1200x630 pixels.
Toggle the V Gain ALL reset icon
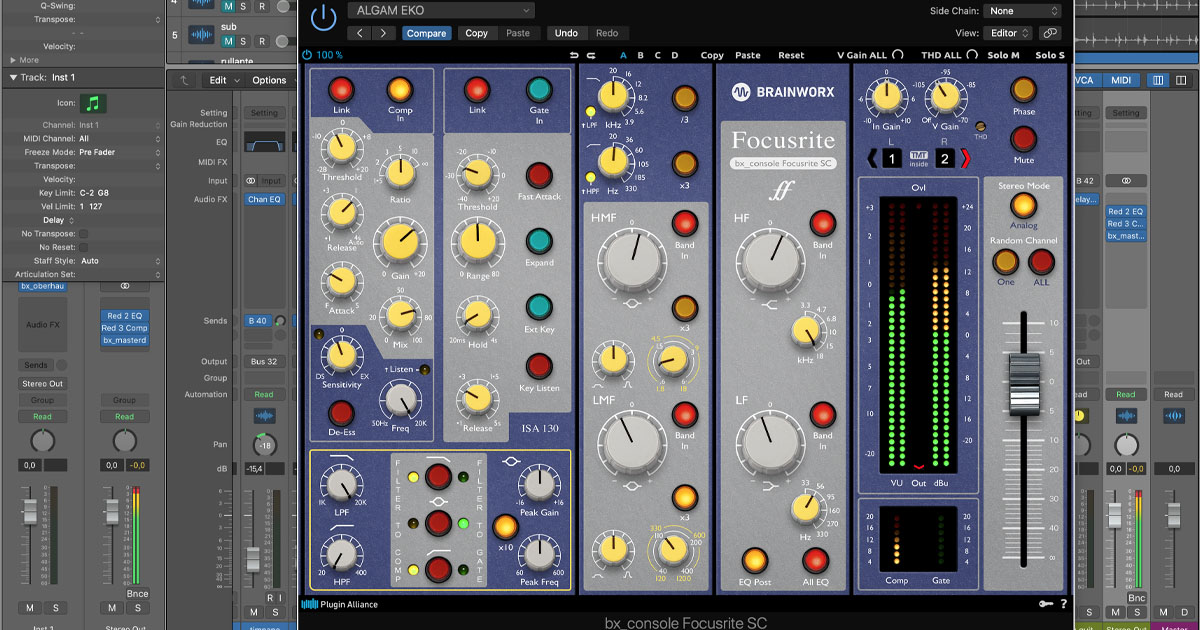[x=898, y=55]
